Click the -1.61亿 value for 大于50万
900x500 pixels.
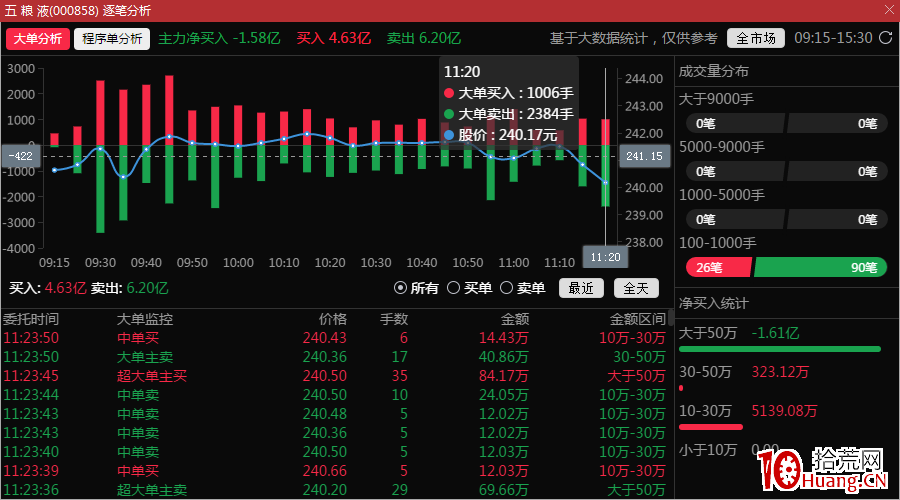(x=775, y=333)
